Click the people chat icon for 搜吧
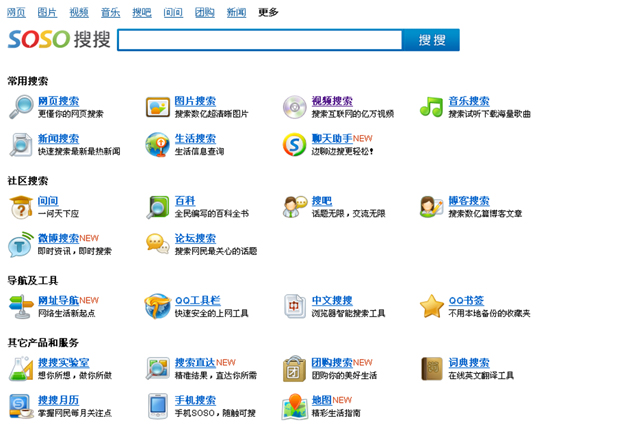625x444 pixels. (x=295, y=207)
